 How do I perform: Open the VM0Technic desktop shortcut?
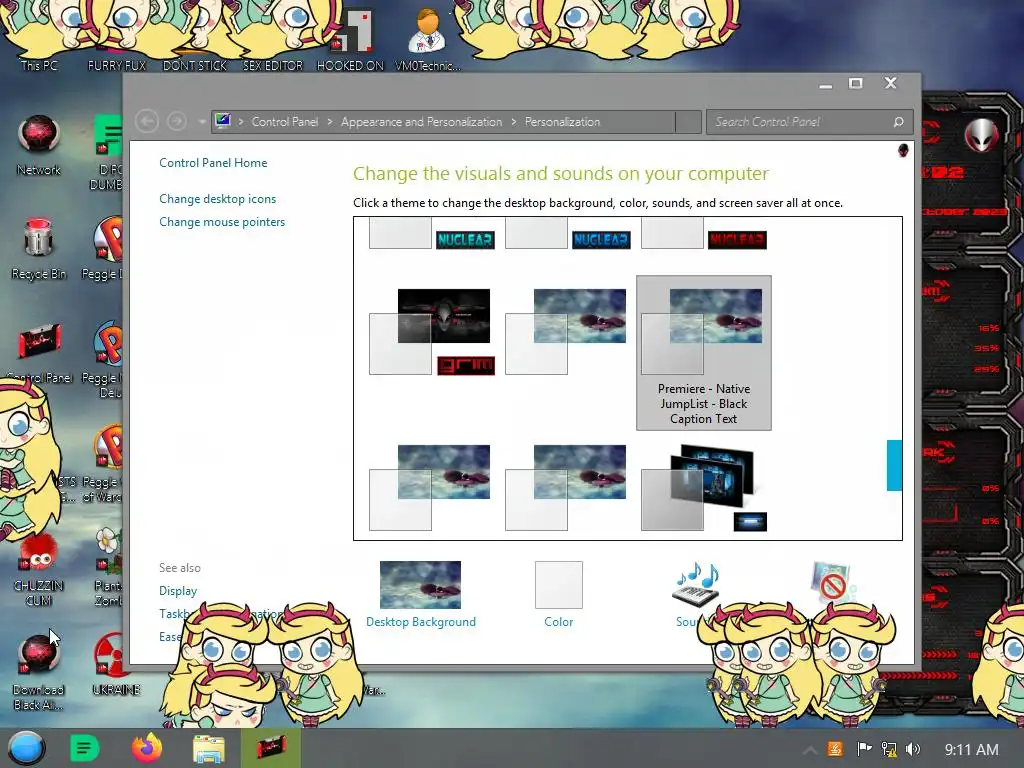click(x=428, y=39)
